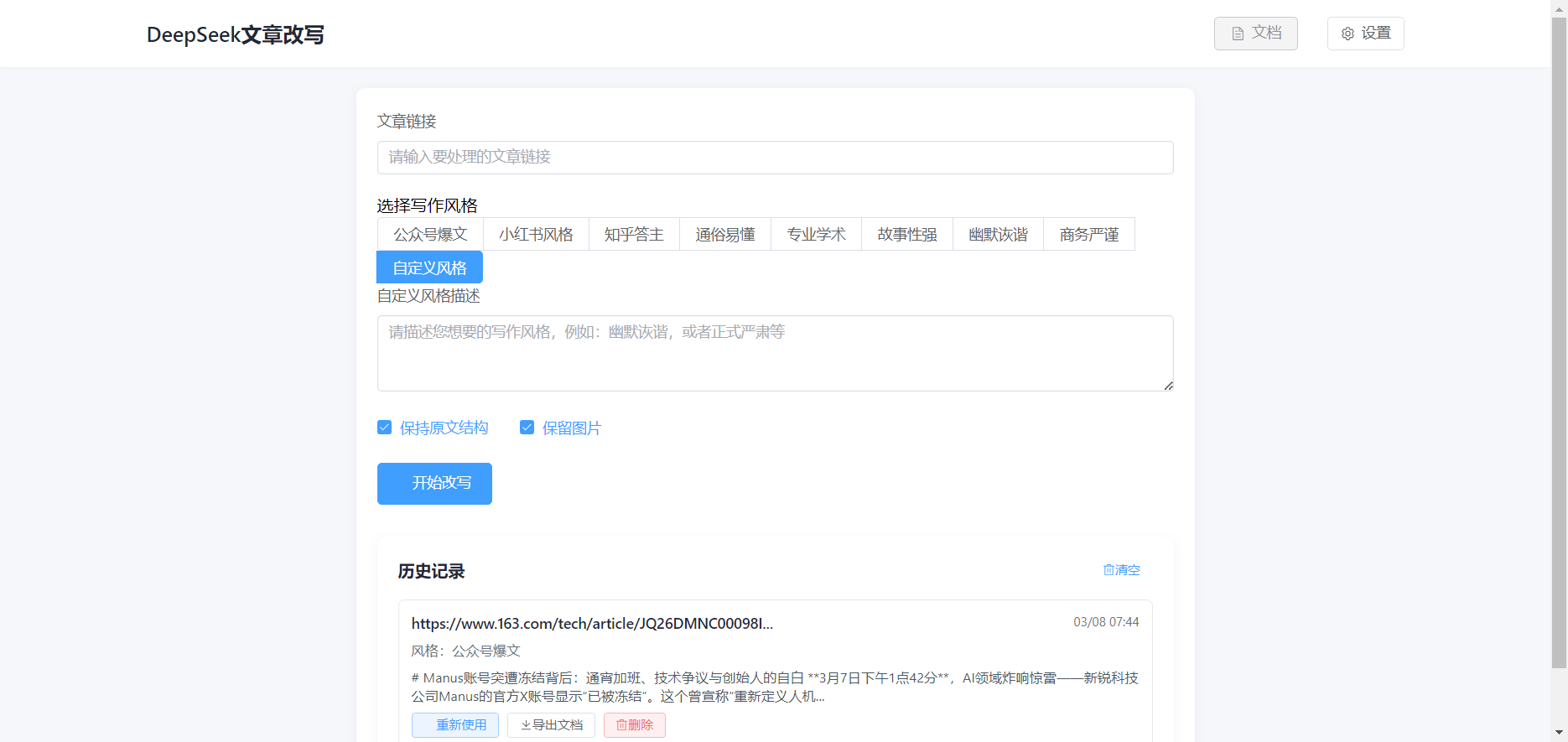Click the gear icon in the 设置 button

(x=1347, y=34)
